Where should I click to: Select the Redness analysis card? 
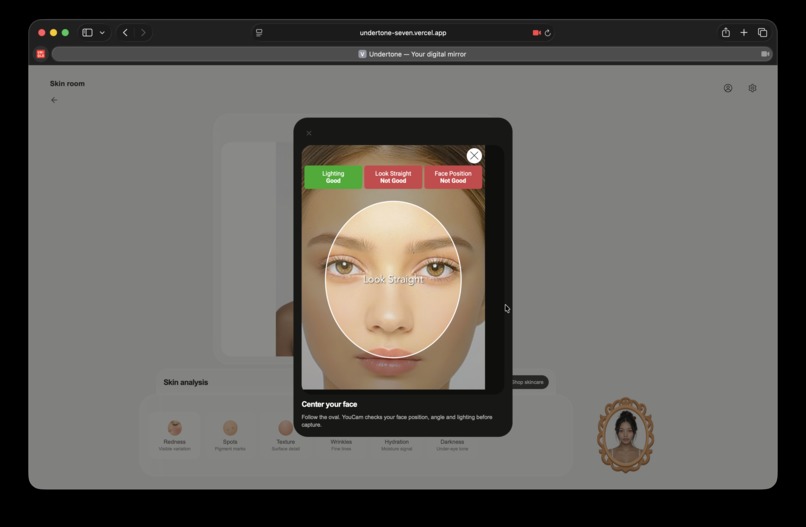175,435
